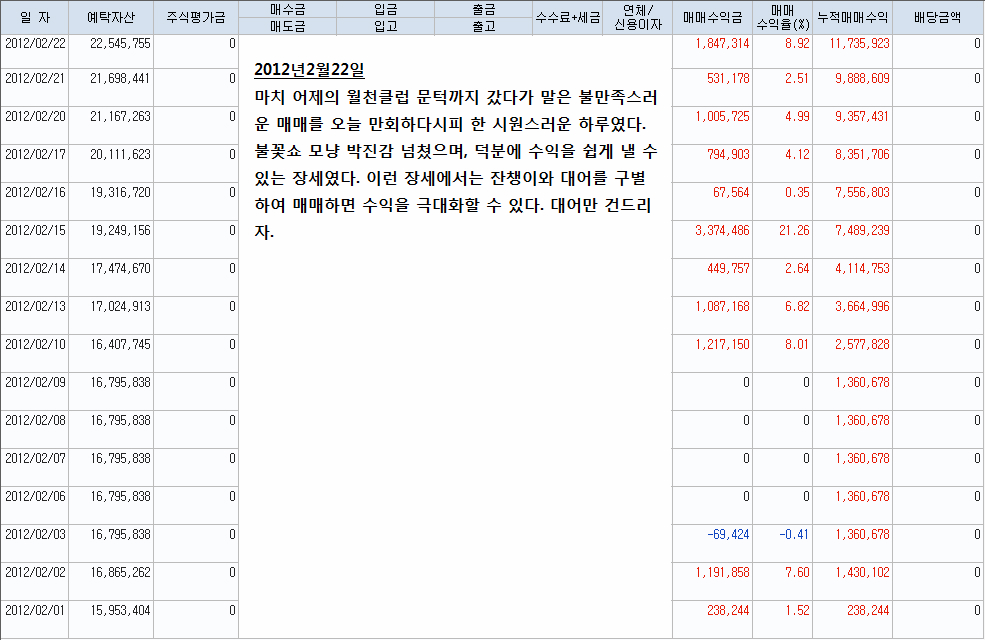Select the 누적매매수익 column header
This screenshot has height=640, width=985.
pyautogui.click(x=852, y=18)
